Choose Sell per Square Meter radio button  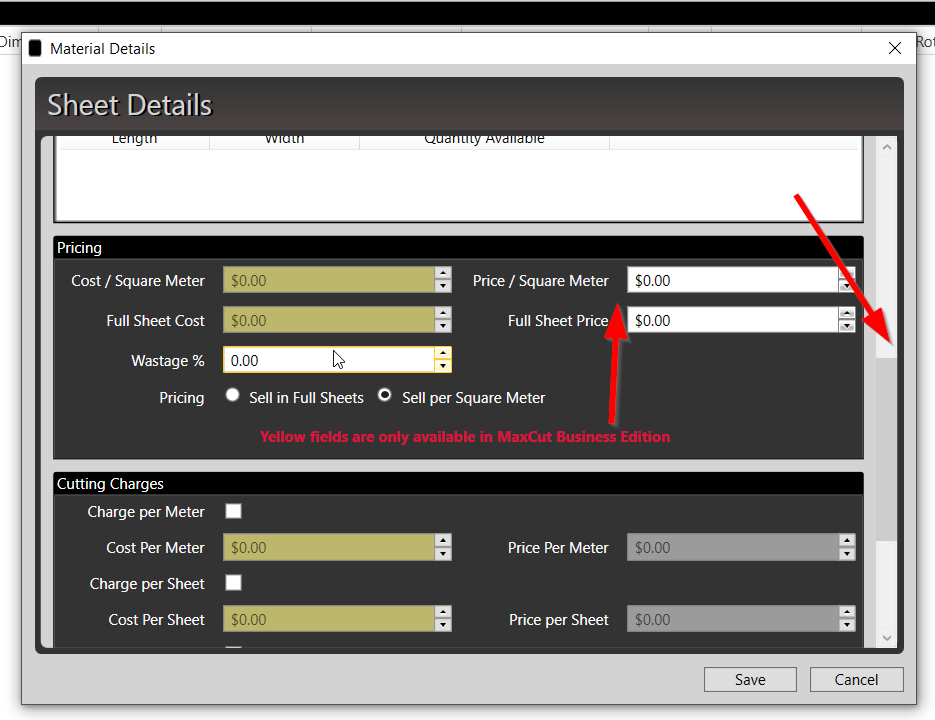click(385, 396)
